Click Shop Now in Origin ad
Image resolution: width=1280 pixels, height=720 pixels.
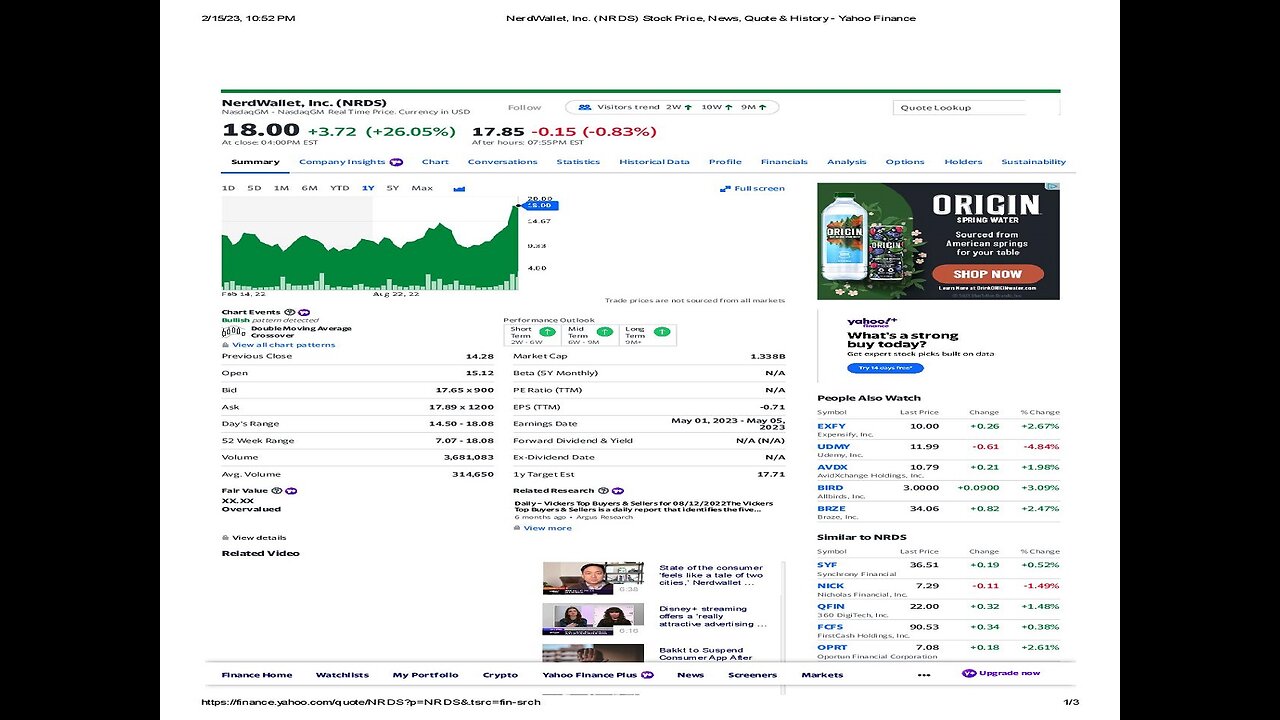point(987,274)
